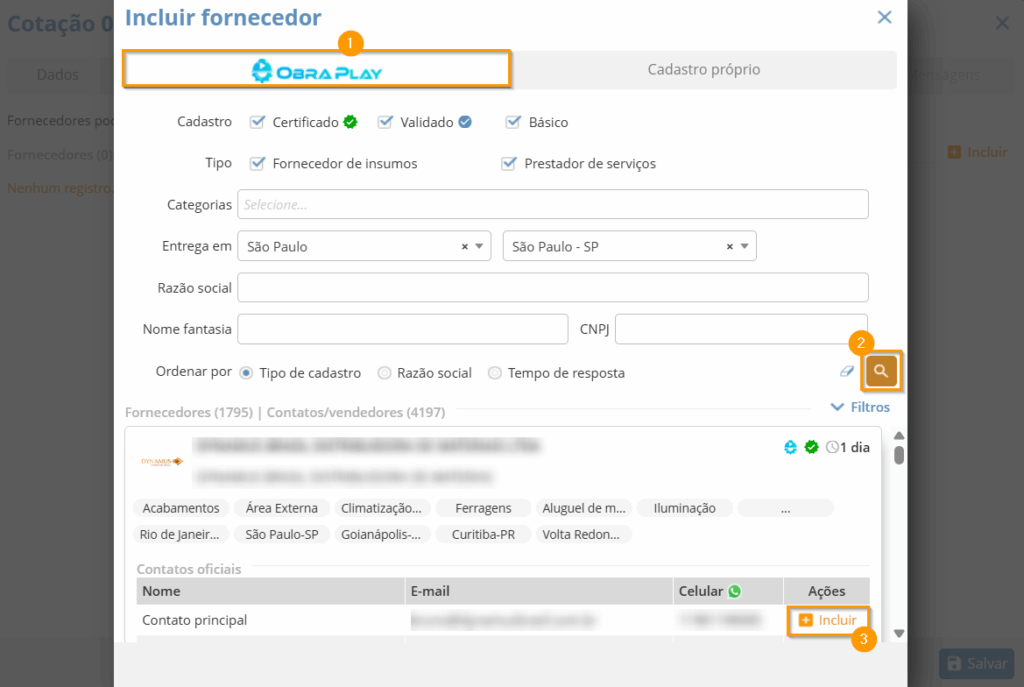Click Incluir for Contato principal

pos(828,620)
